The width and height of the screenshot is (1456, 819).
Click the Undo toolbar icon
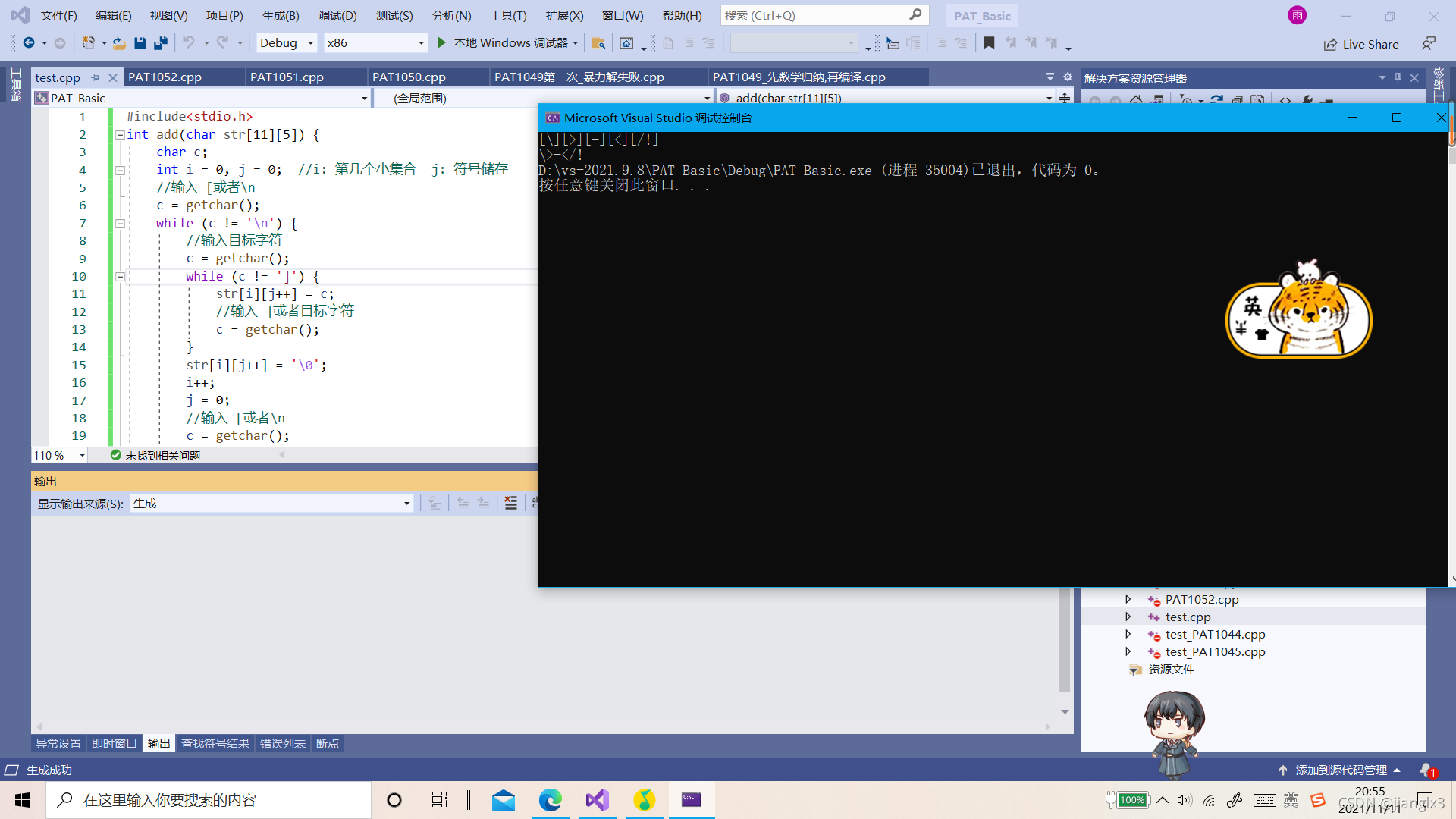189,43
